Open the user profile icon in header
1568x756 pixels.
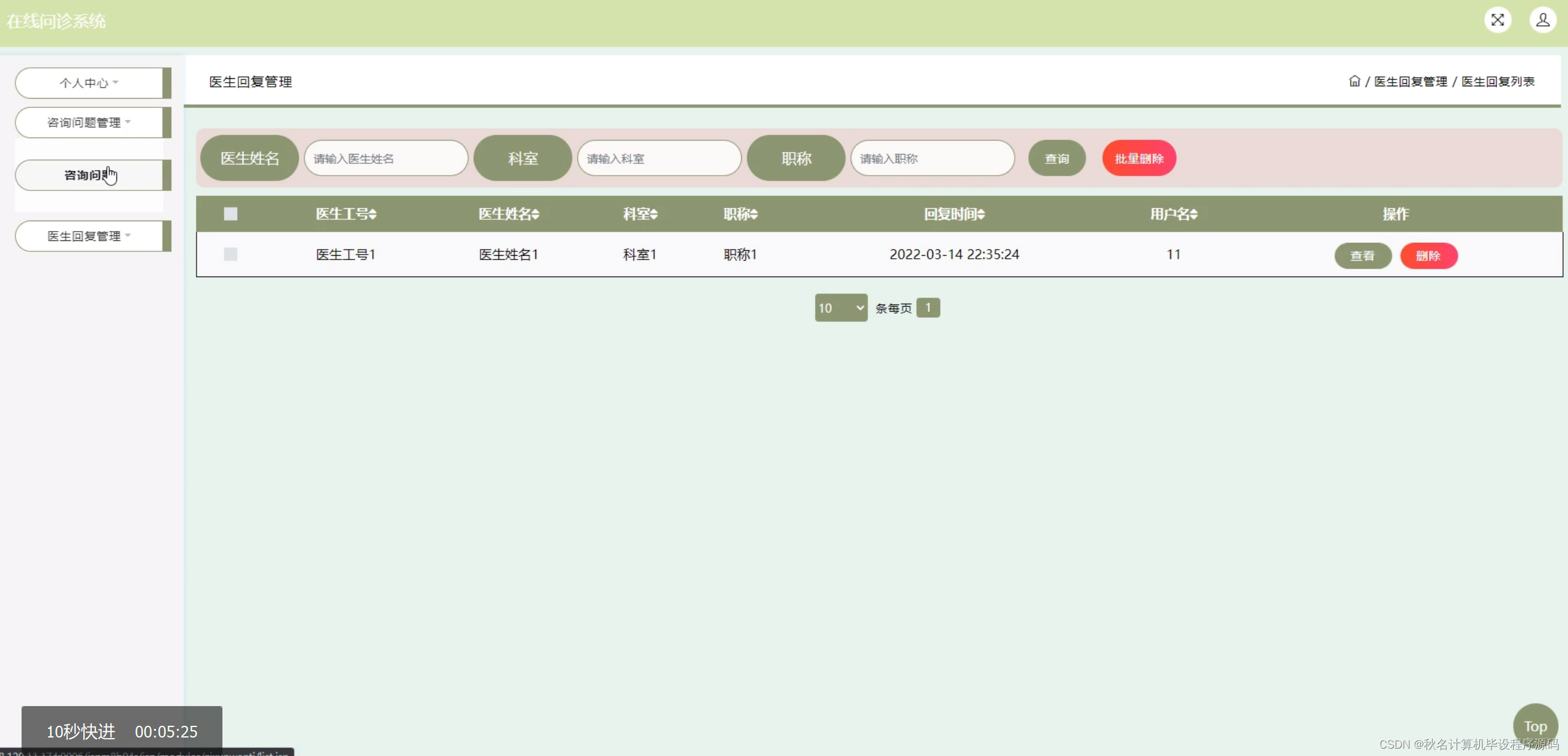click(1542, 19)
